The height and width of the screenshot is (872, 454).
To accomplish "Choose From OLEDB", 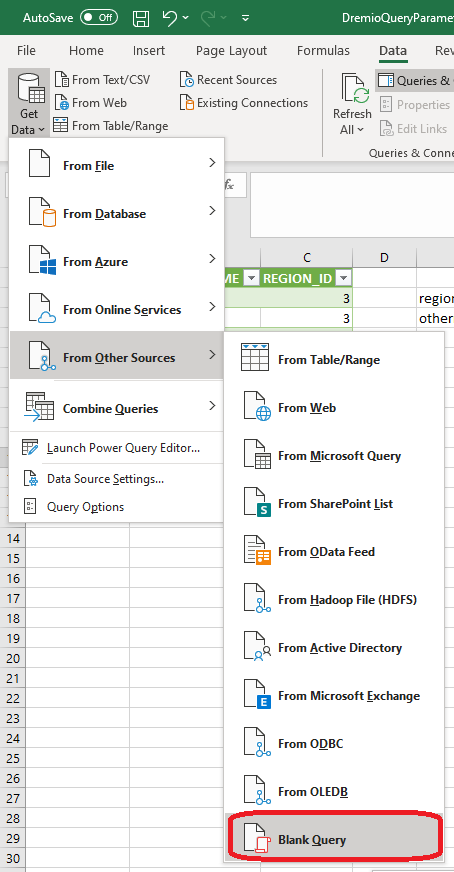I will (334, 791).
